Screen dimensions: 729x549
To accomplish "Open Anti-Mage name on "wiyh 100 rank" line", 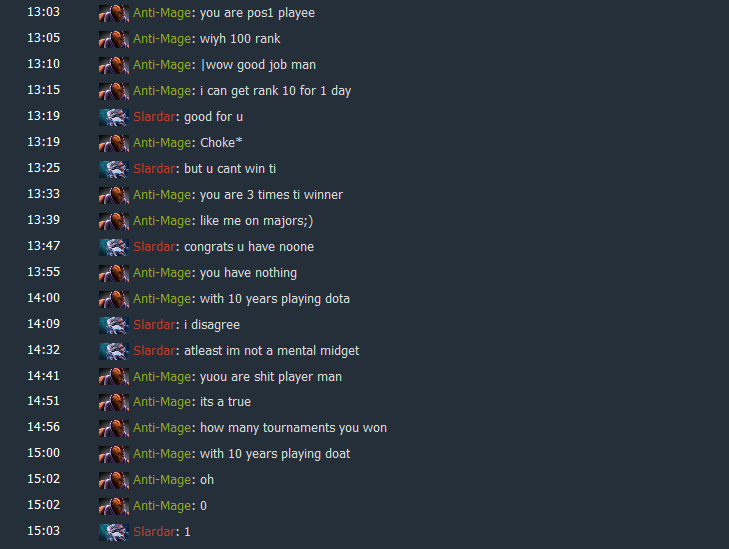I will point(162,39).
